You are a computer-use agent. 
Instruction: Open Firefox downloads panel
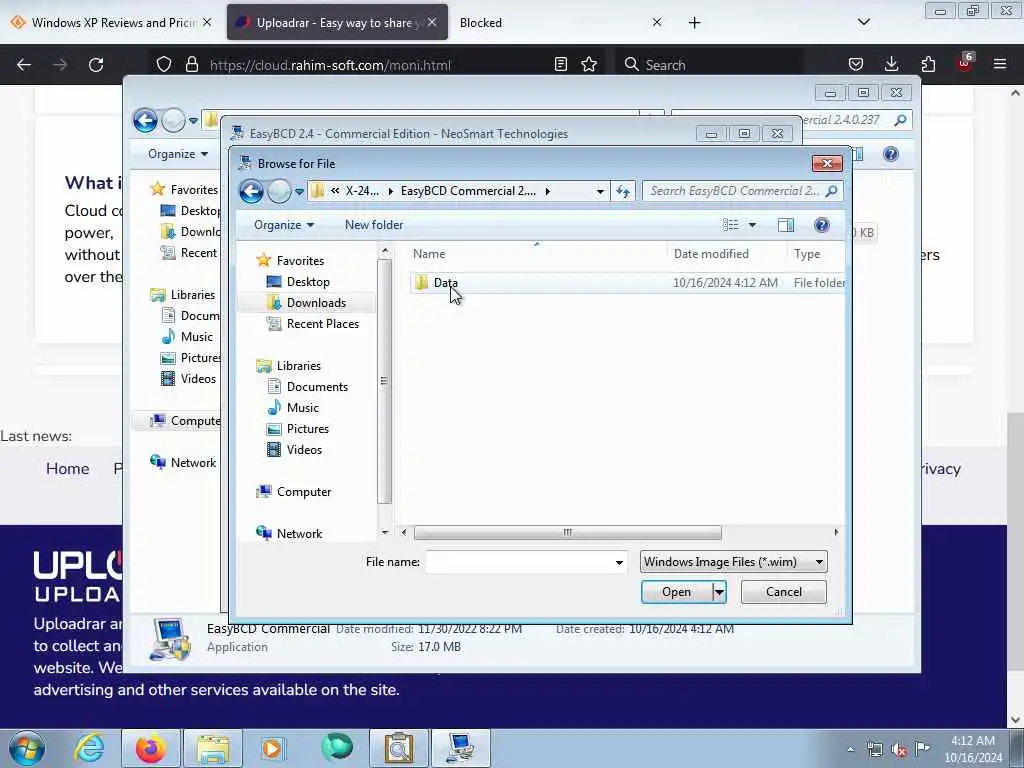[x=891, y=65]
